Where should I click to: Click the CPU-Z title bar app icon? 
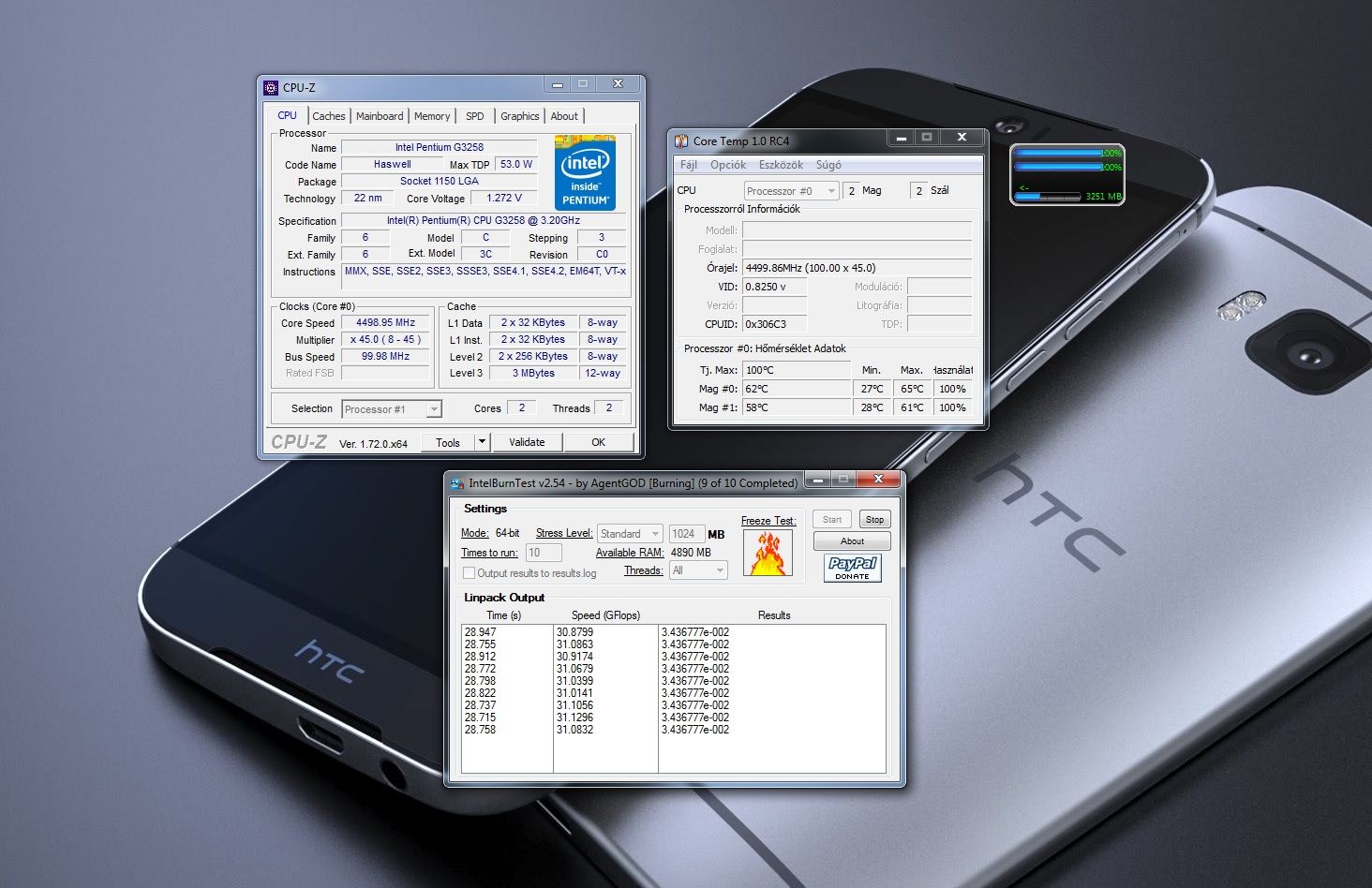(x=271, y=87)
